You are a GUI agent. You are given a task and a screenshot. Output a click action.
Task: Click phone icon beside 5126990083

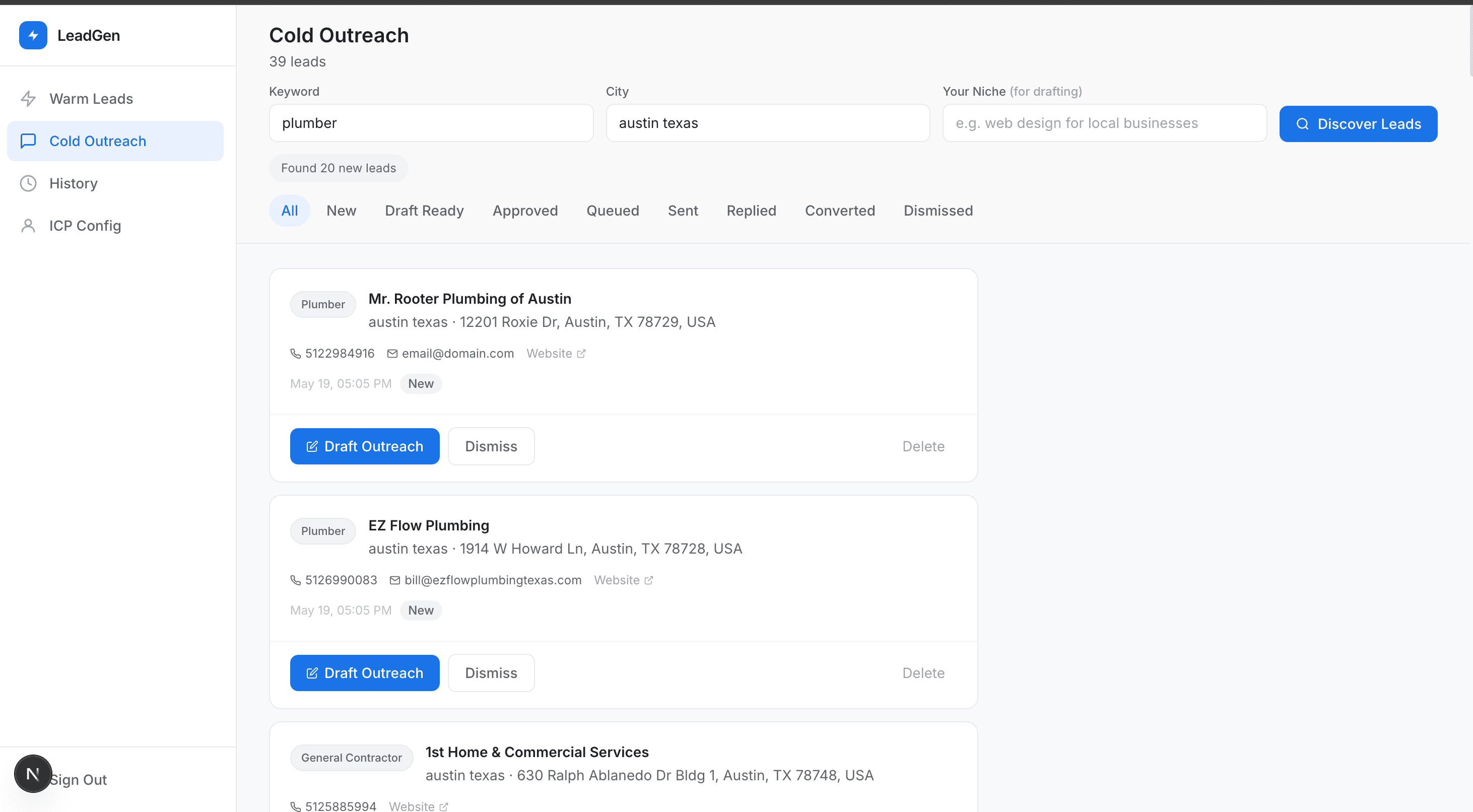[x=296, y=580]
